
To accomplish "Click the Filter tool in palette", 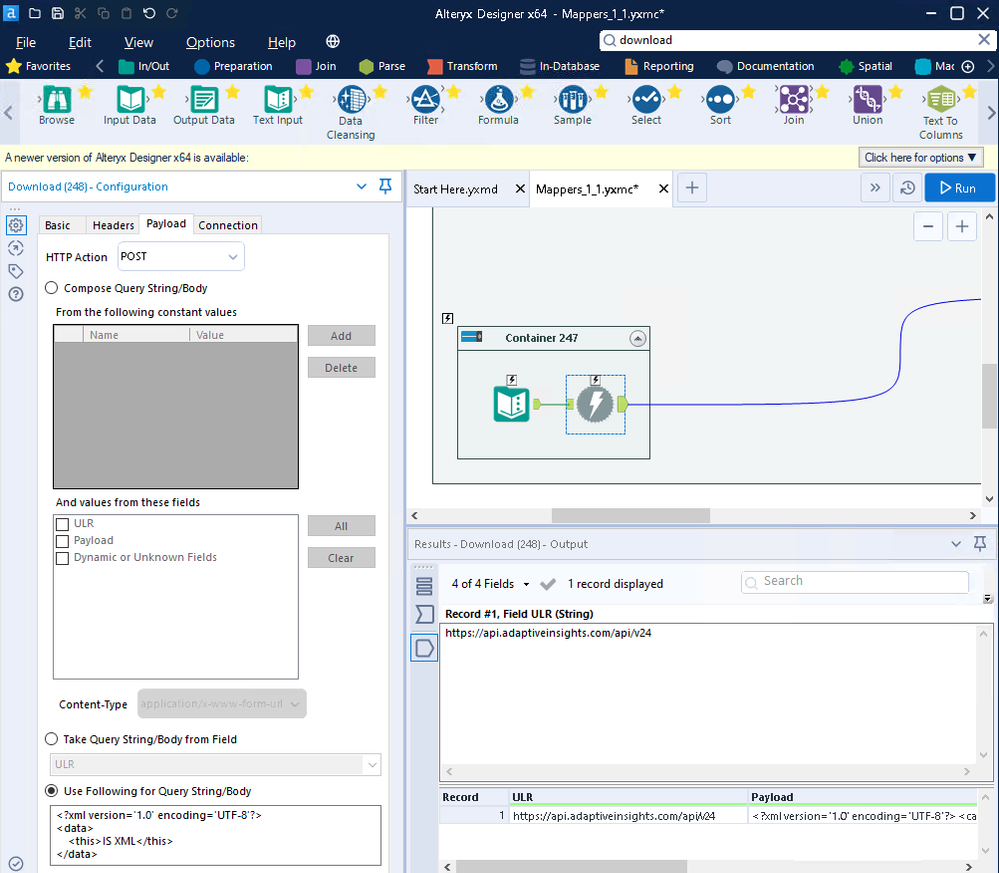I will pos(425,100).
